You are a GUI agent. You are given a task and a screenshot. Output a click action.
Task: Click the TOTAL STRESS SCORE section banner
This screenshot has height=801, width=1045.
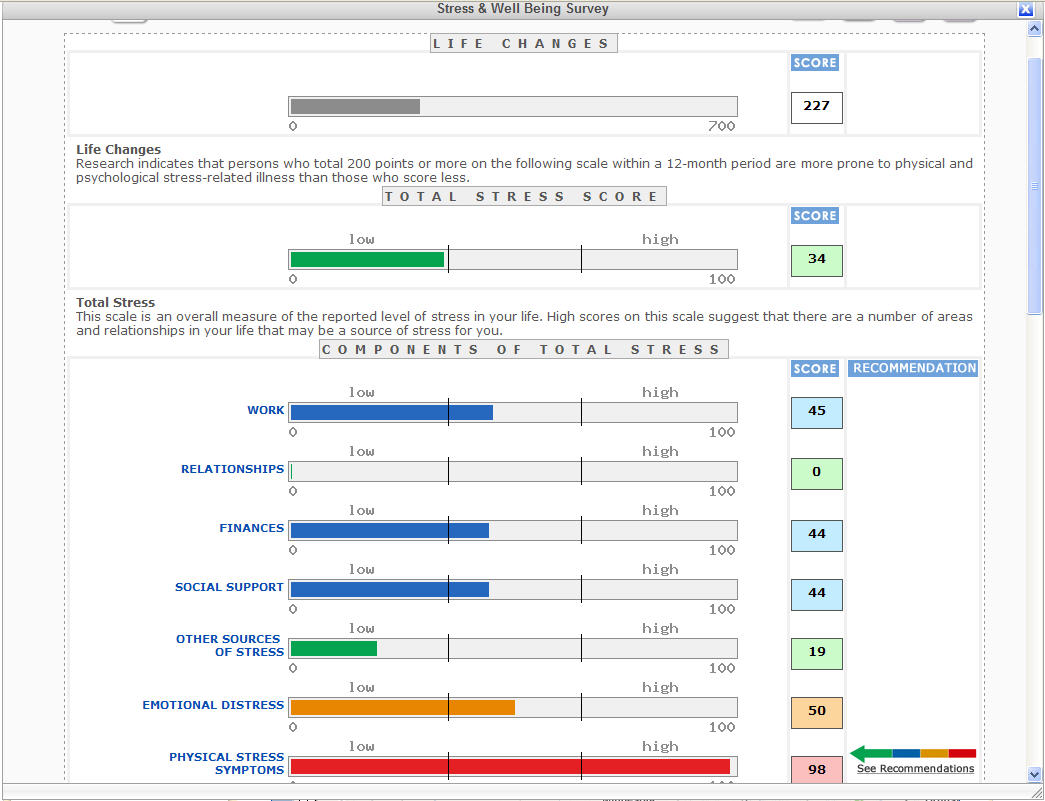coord(524,197)
